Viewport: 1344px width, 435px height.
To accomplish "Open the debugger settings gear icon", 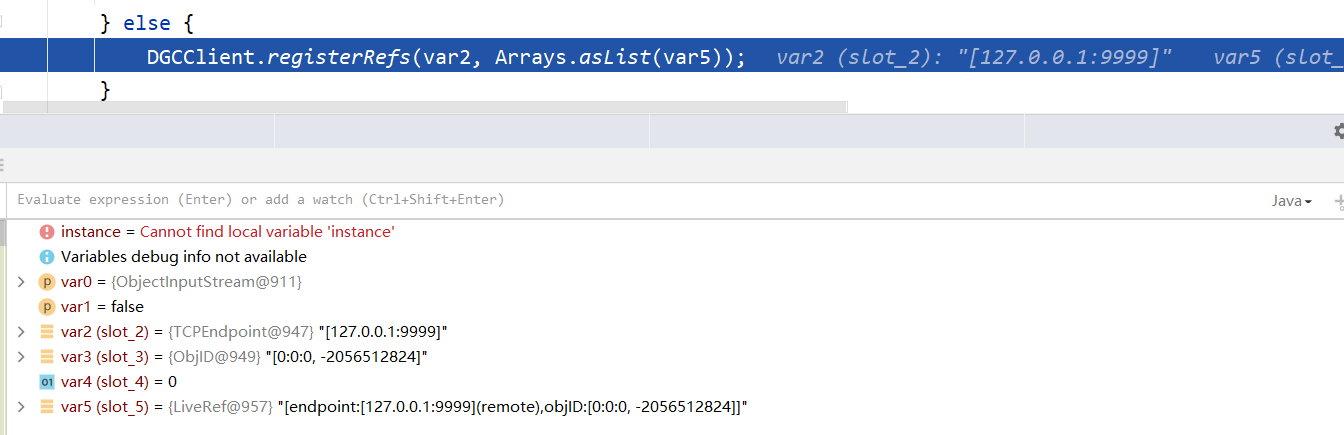I will 1339,131.
